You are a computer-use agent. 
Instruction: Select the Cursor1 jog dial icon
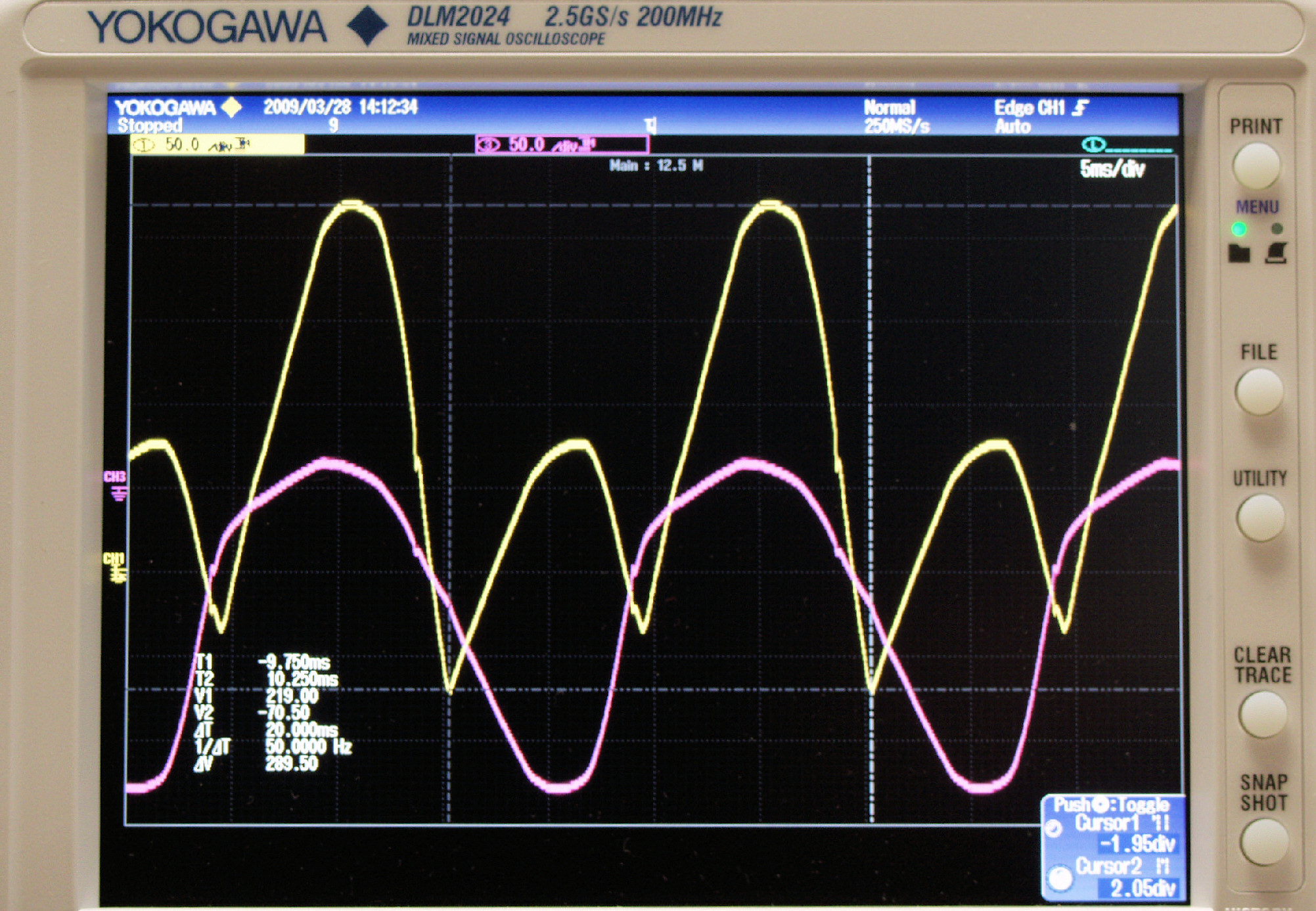(x=1054, y=829)
